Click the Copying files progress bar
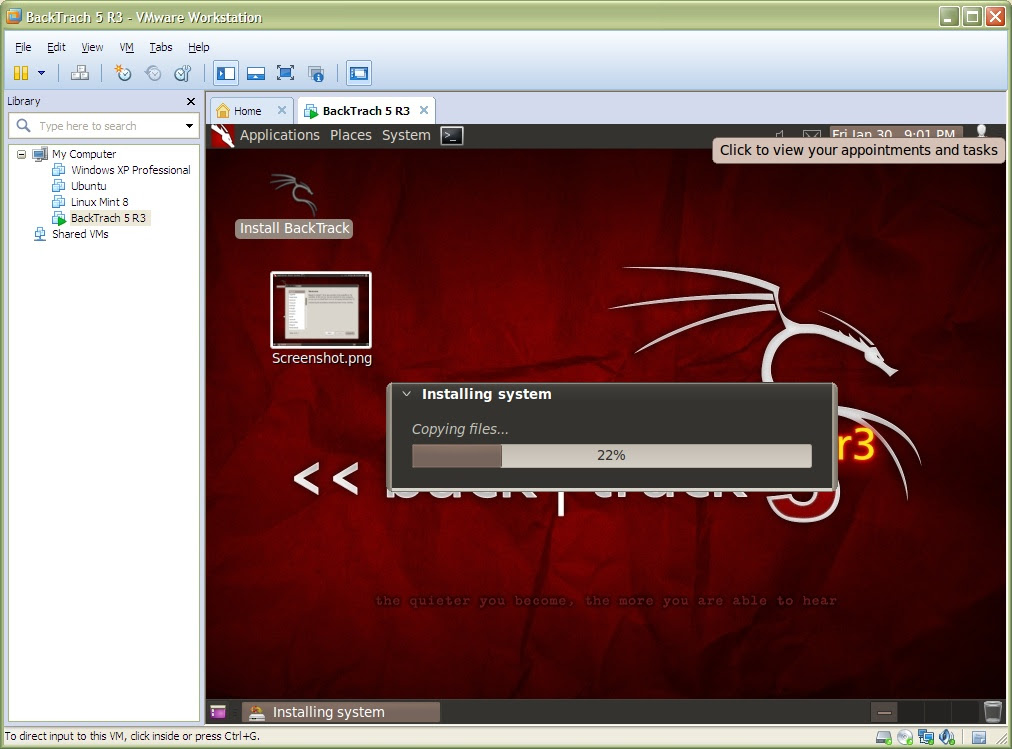This screenshot has width=1012, height=749. point(611,455)
